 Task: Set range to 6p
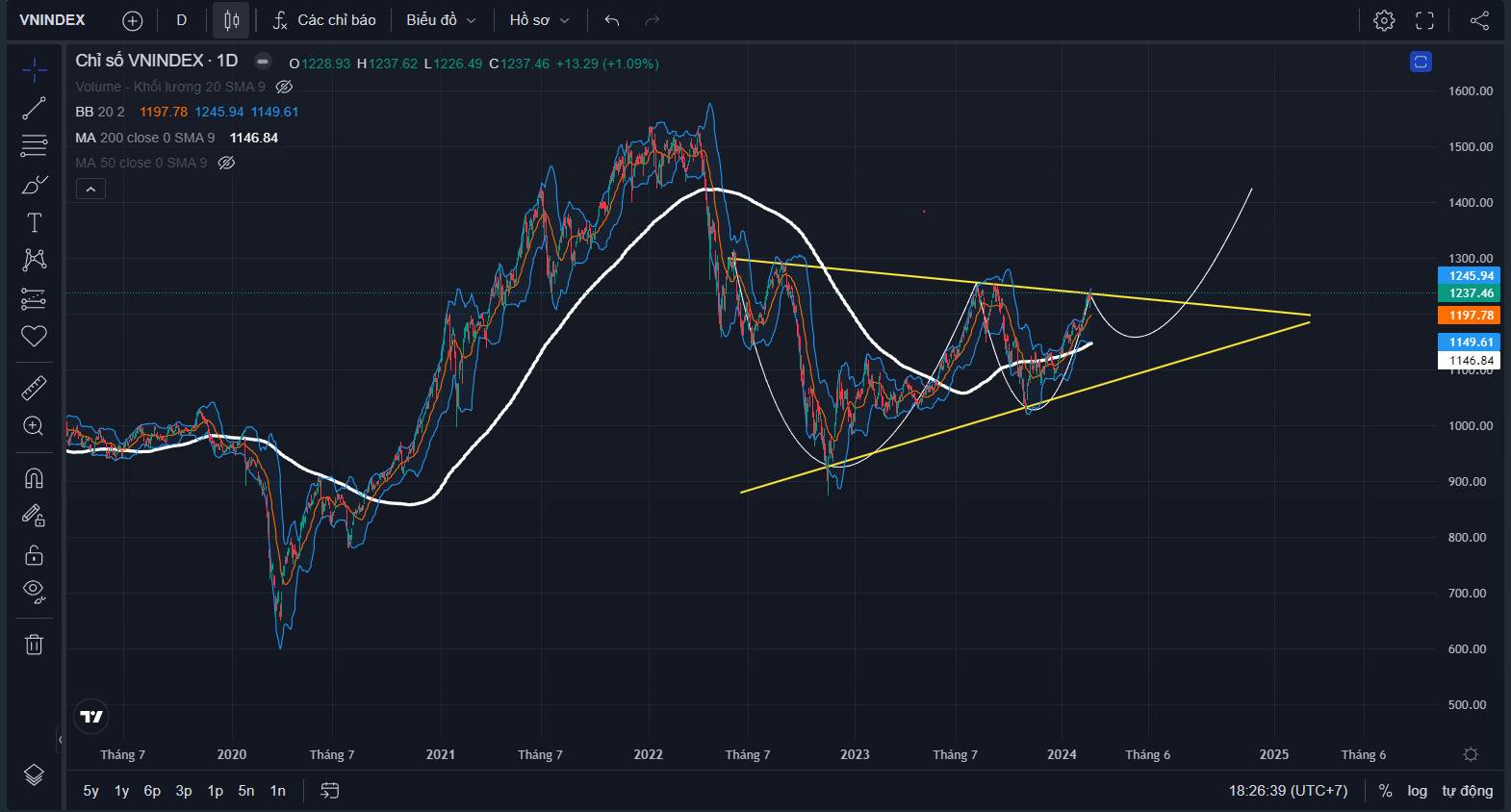click(x=152, y=791)
